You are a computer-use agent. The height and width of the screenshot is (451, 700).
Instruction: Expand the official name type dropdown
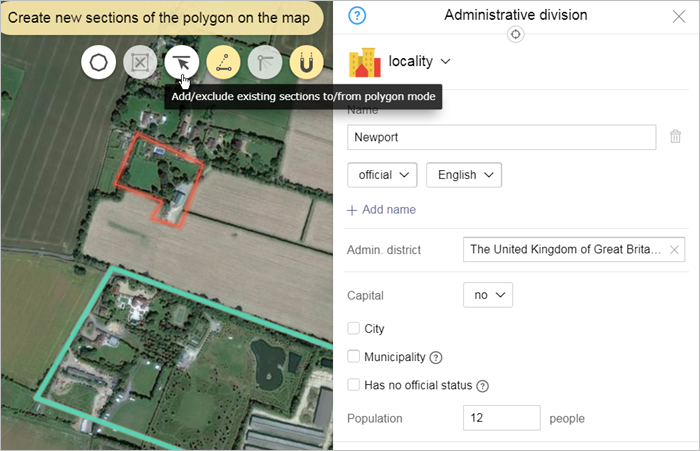click(382, 175)
